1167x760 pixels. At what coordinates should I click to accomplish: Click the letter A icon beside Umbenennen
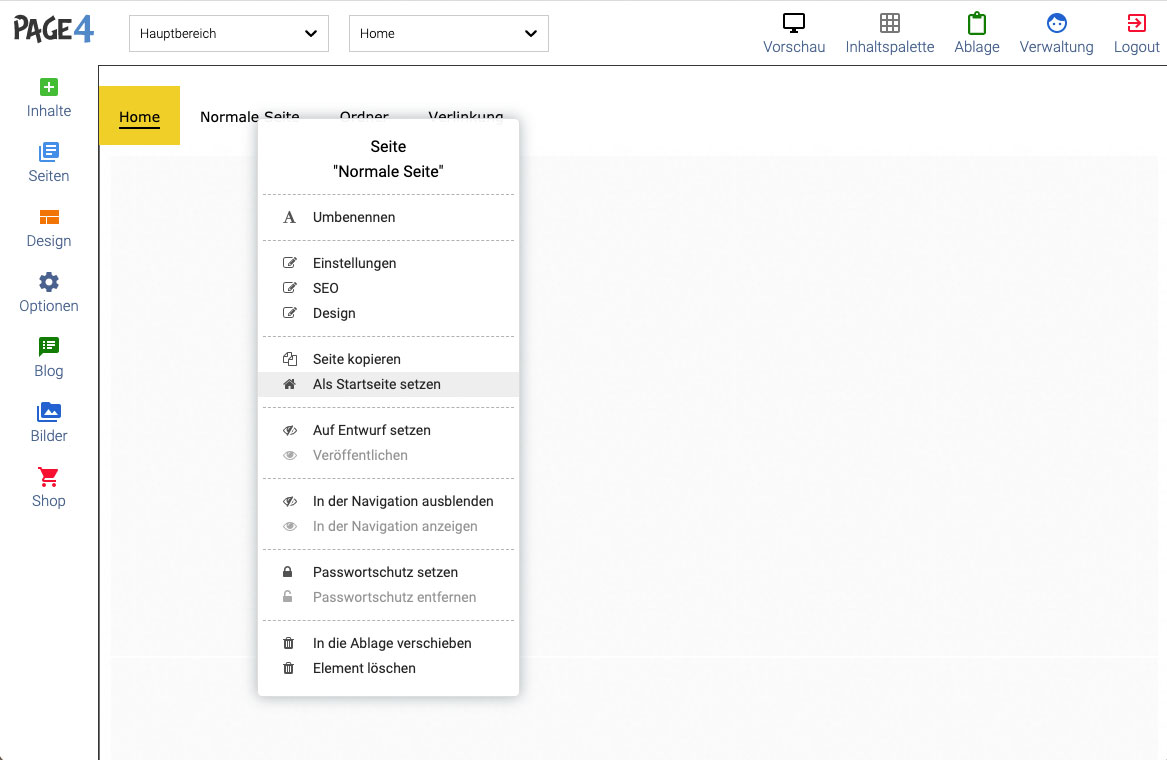point(290,217)
